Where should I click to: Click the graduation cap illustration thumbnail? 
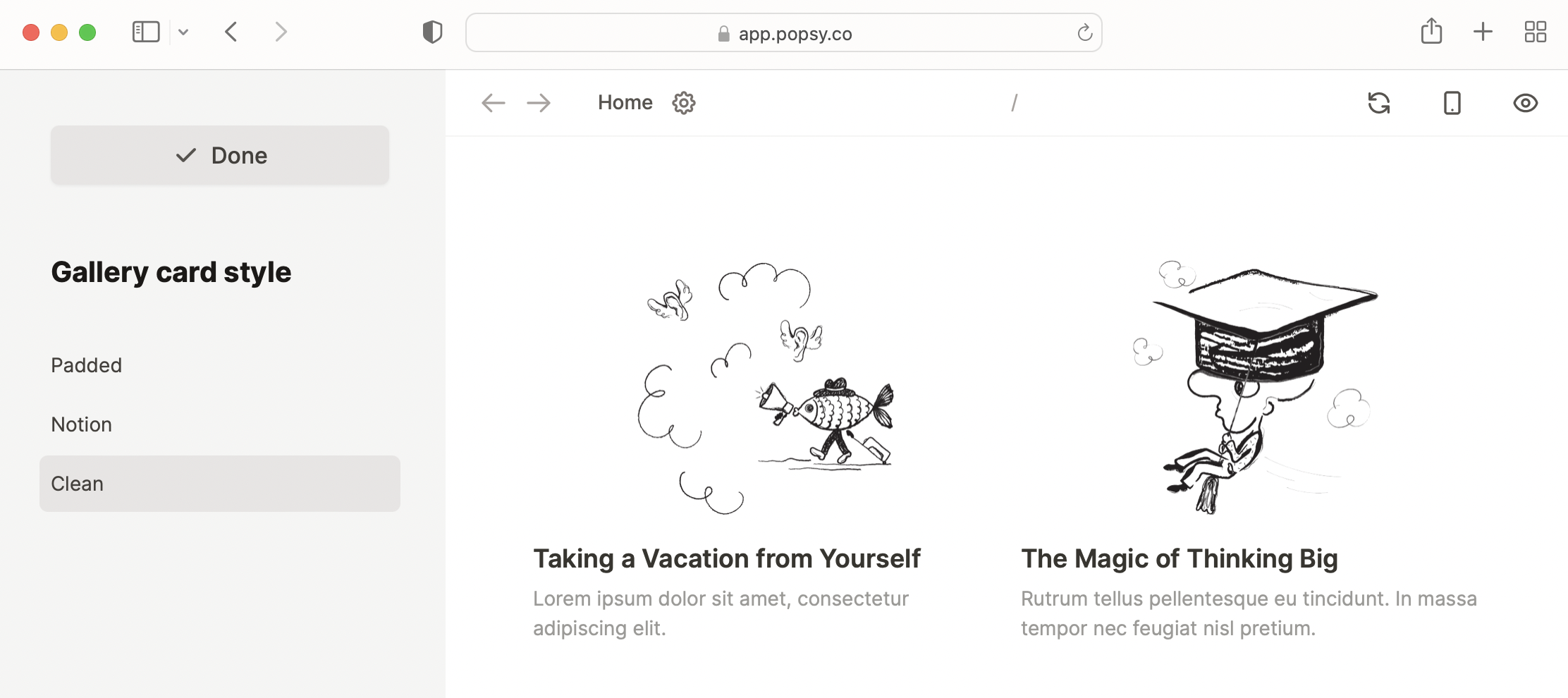click(1251, 386)
